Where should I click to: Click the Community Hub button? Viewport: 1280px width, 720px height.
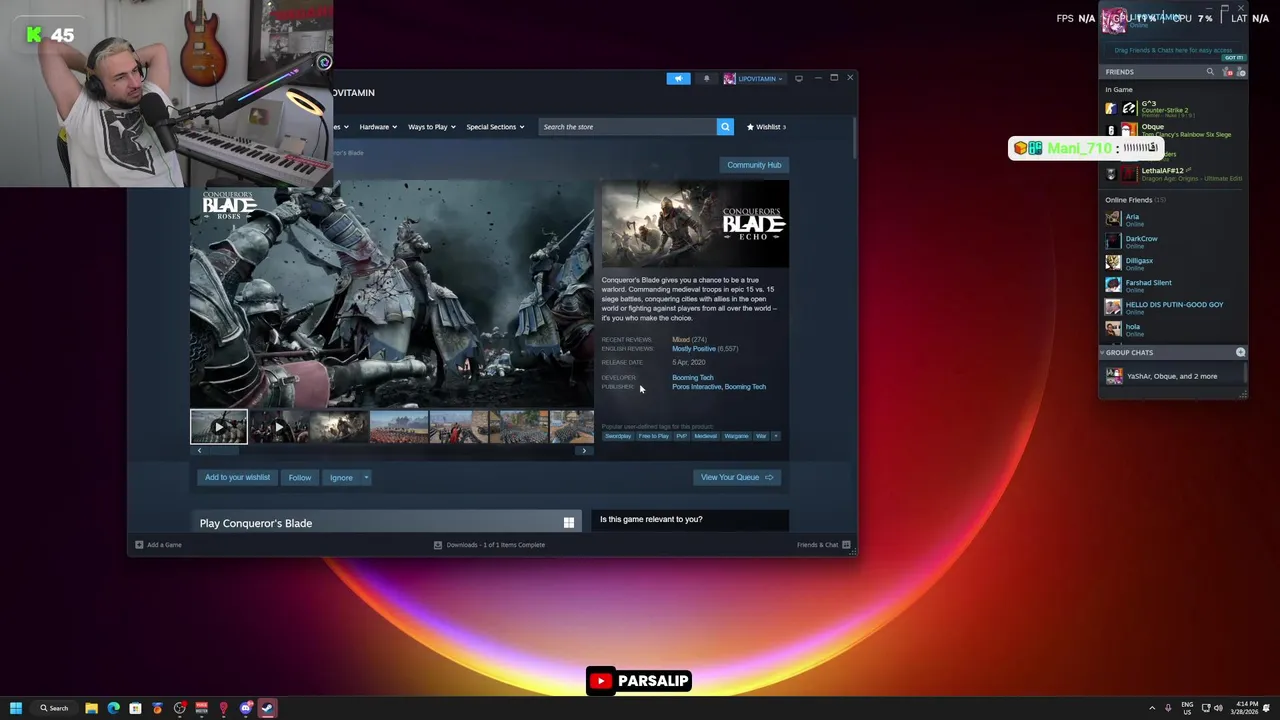point(754,165)
